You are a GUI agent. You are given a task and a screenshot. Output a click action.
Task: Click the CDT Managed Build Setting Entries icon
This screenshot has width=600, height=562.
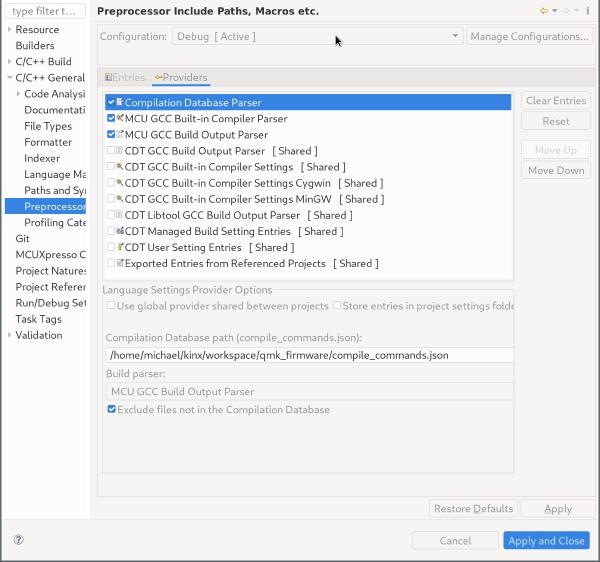[x=120, y=231]
